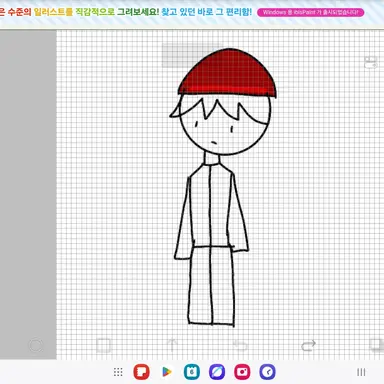This screenshot has height=384, width=384.
Task: Tap the colorful Korean ad banner text
Action: pyautogui.click(x=126, y=12)
